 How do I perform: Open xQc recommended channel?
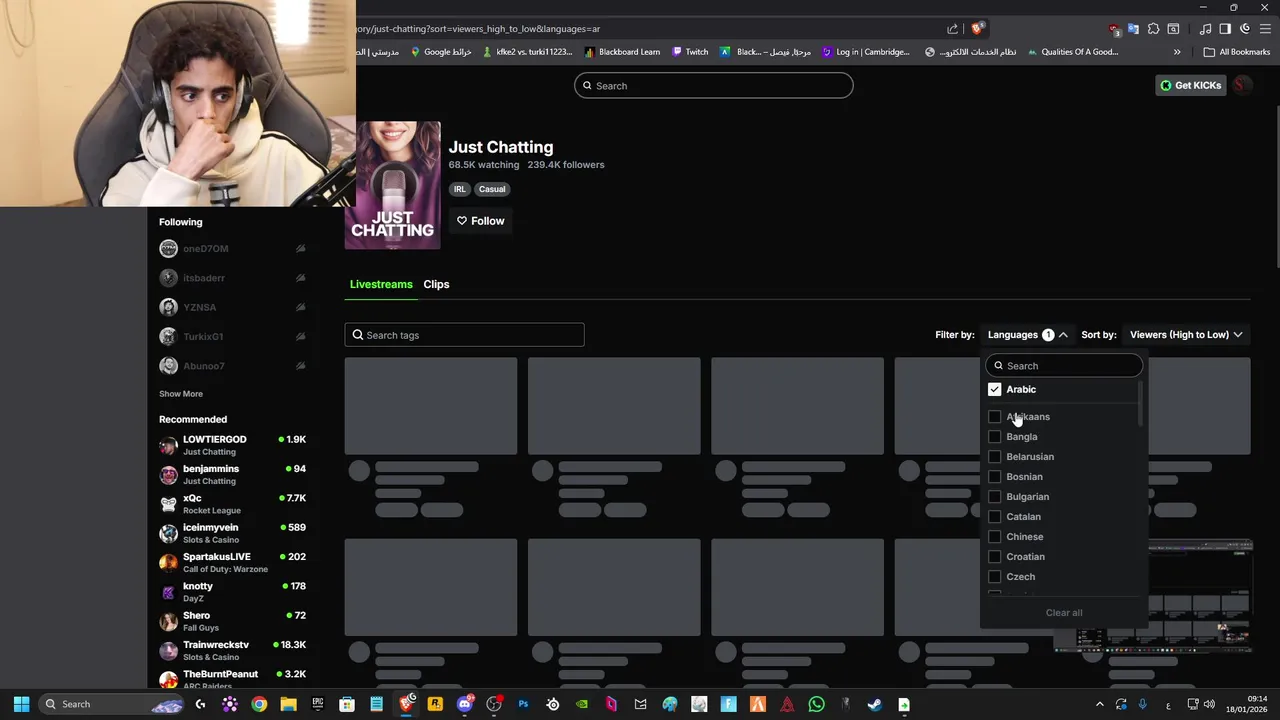point(232,504)
